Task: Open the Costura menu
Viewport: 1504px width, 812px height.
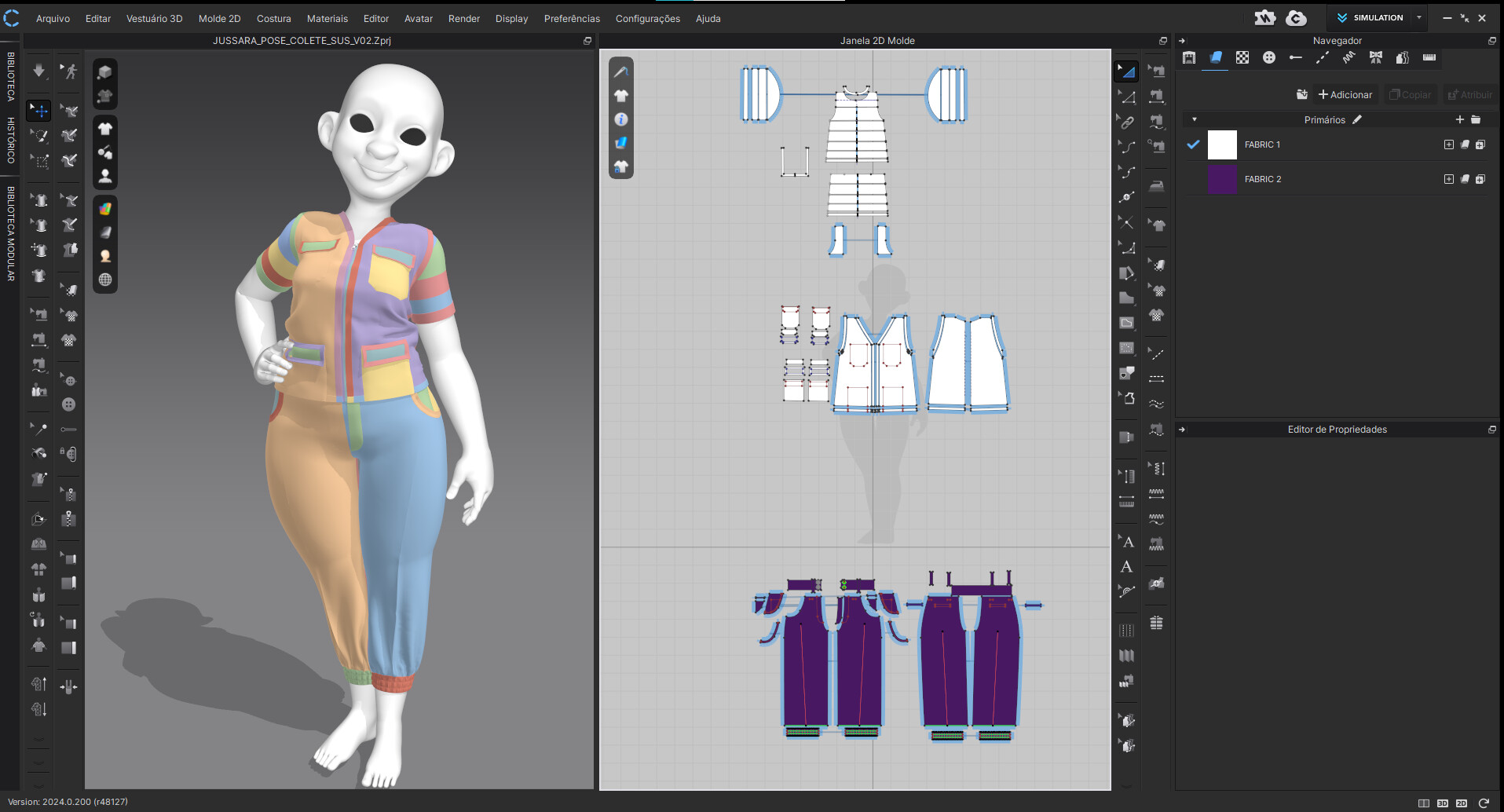Action: click(274, 18)
